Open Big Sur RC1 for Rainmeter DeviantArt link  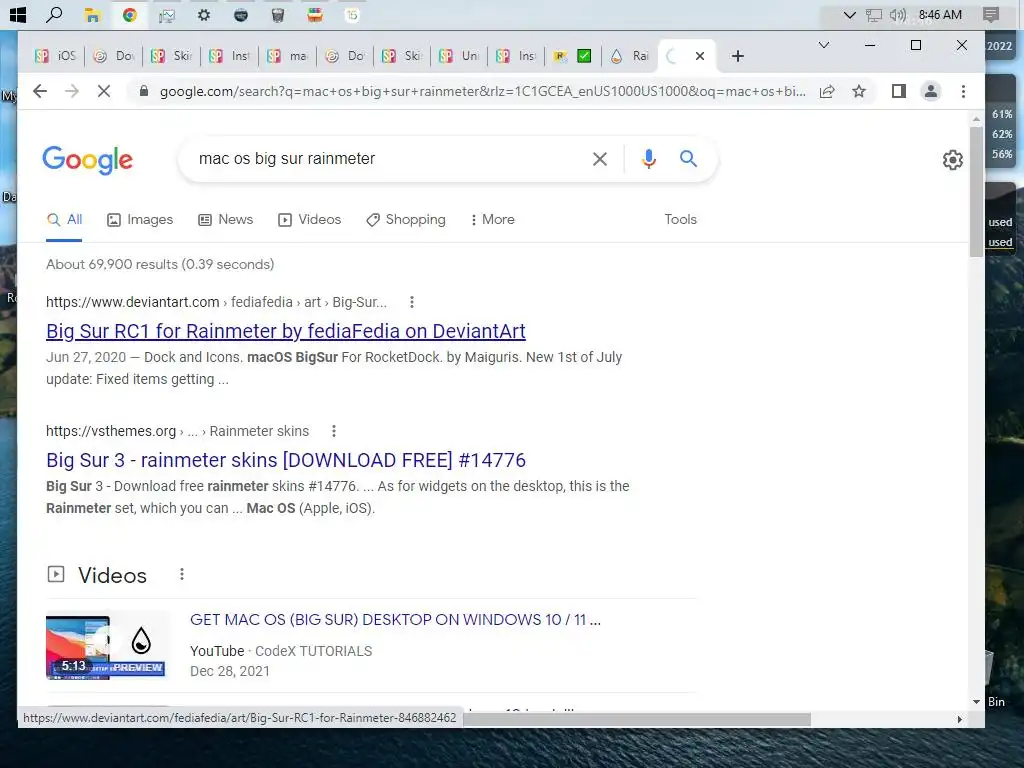(285, 331)
